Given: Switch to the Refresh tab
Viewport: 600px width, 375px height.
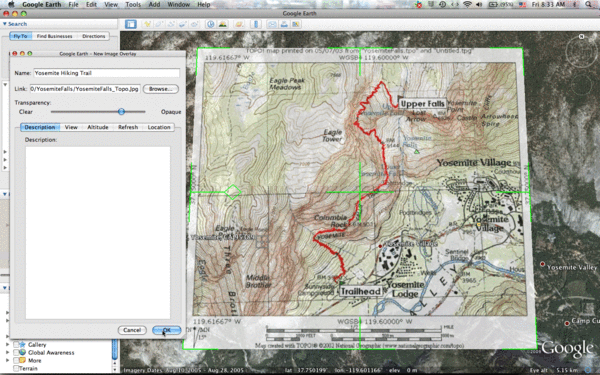Looking at the screenshot, I should click(128, 127).
